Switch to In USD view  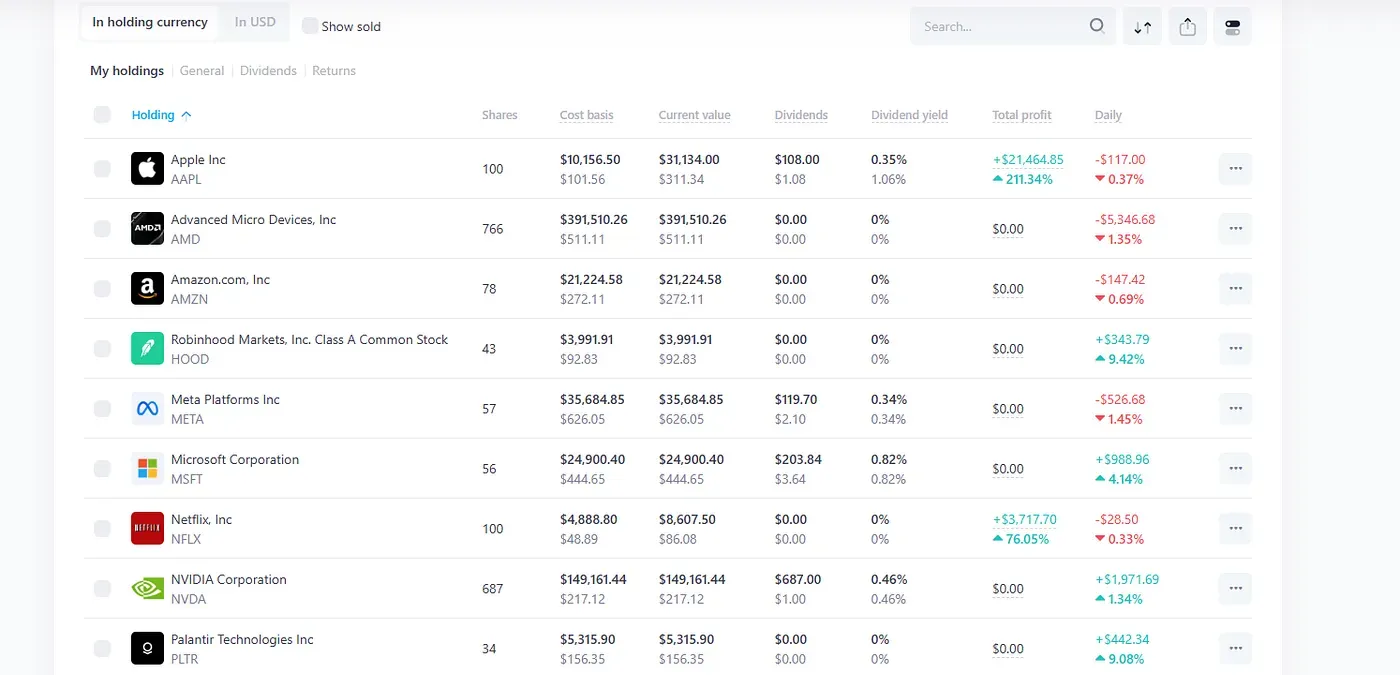tap(255, 22)
